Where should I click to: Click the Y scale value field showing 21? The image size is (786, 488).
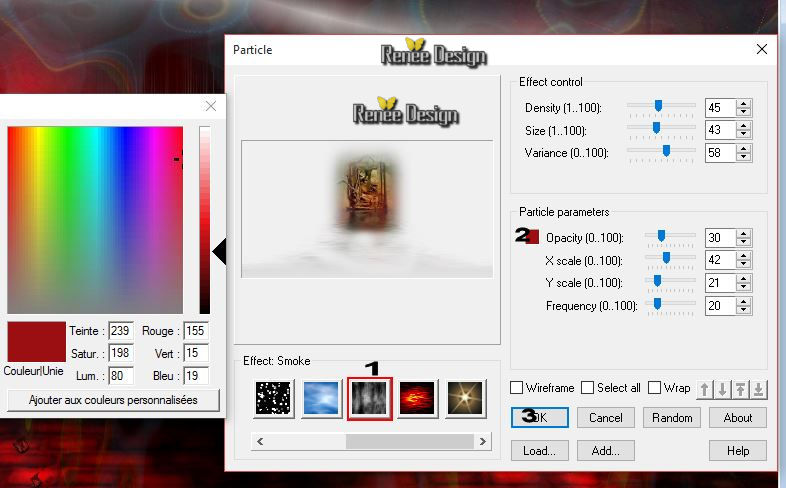(720, 283)
